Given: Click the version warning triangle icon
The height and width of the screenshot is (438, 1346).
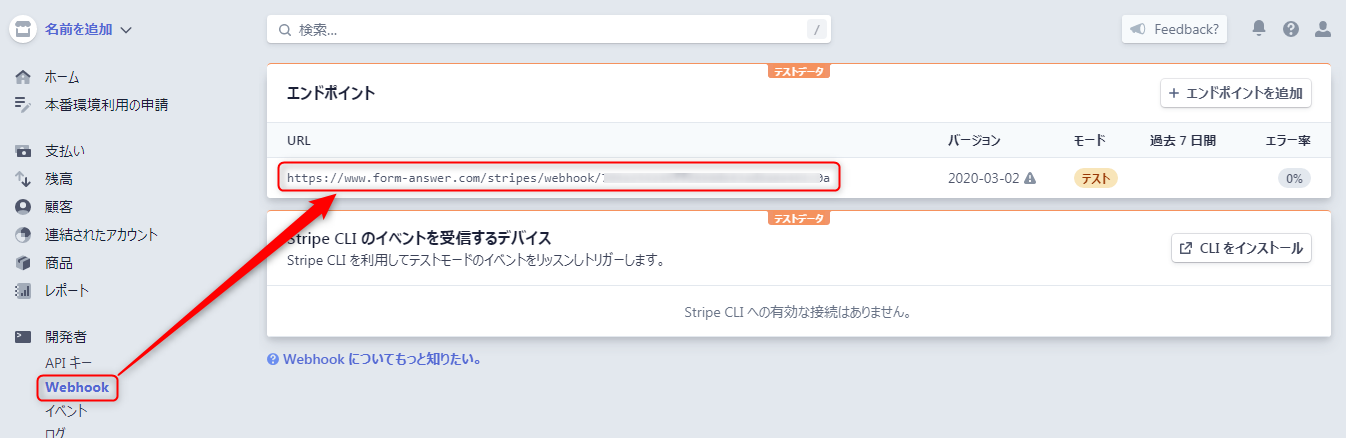Looking at the screenshot, I should tap(1030, 178).
